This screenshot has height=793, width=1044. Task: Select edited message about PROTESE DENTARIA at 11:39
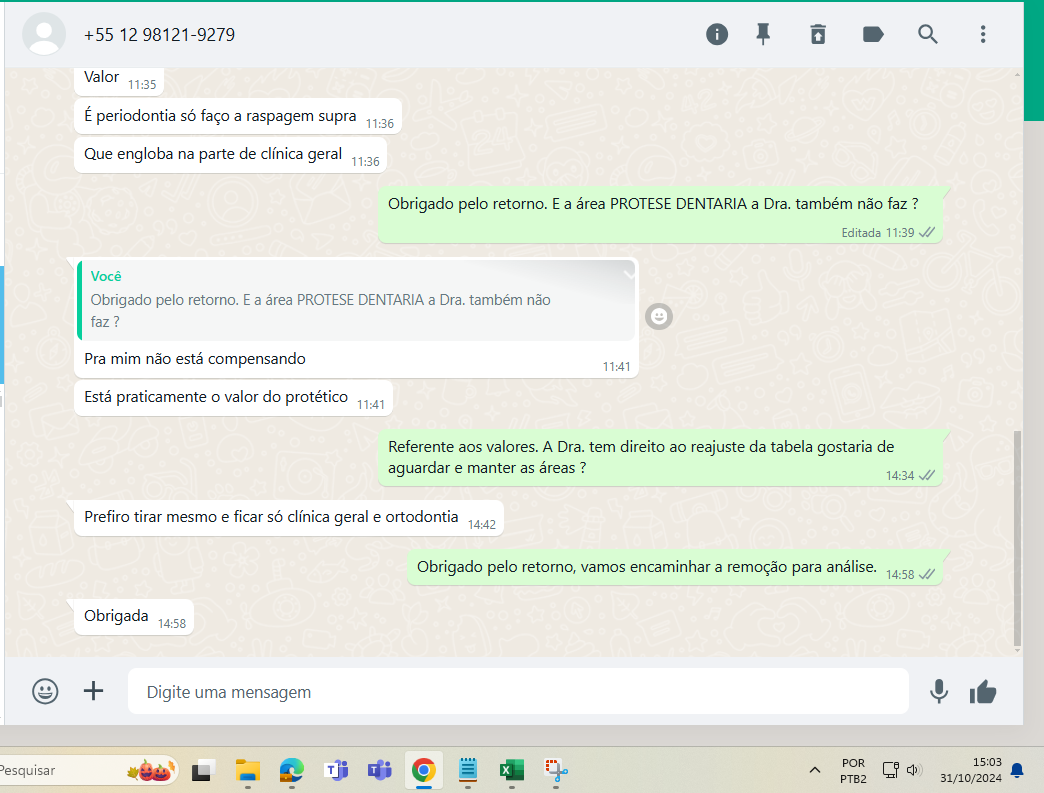click(x=660, y=215)
